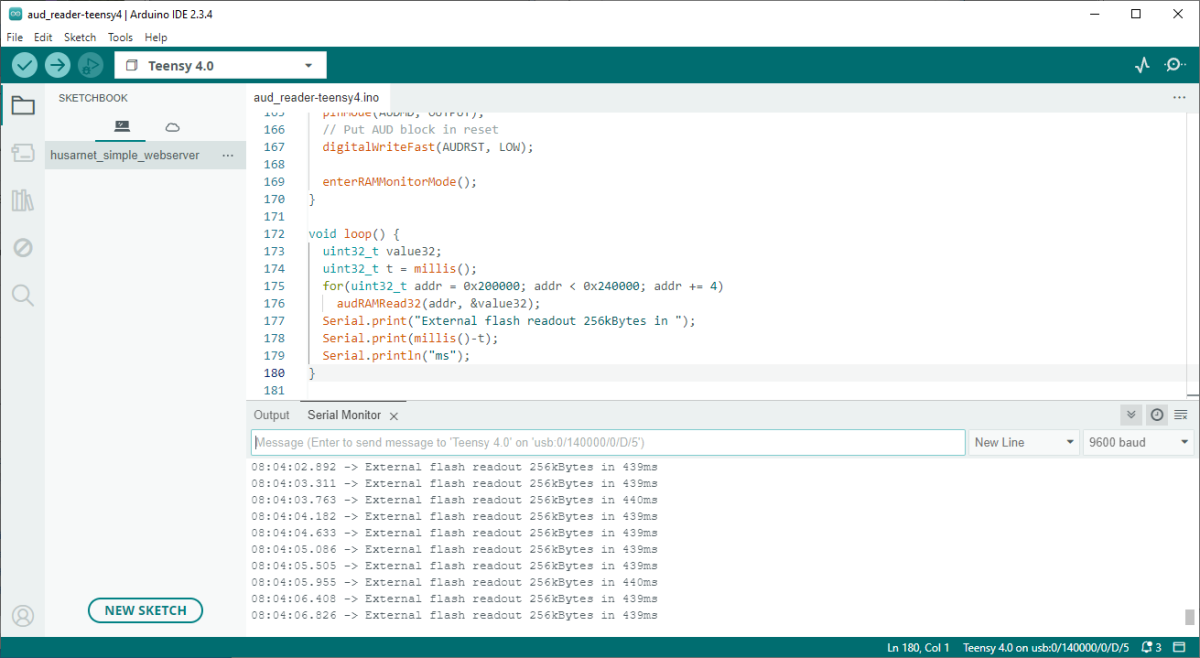Open the Boards Manager sidebar icon

click(22, 152)
